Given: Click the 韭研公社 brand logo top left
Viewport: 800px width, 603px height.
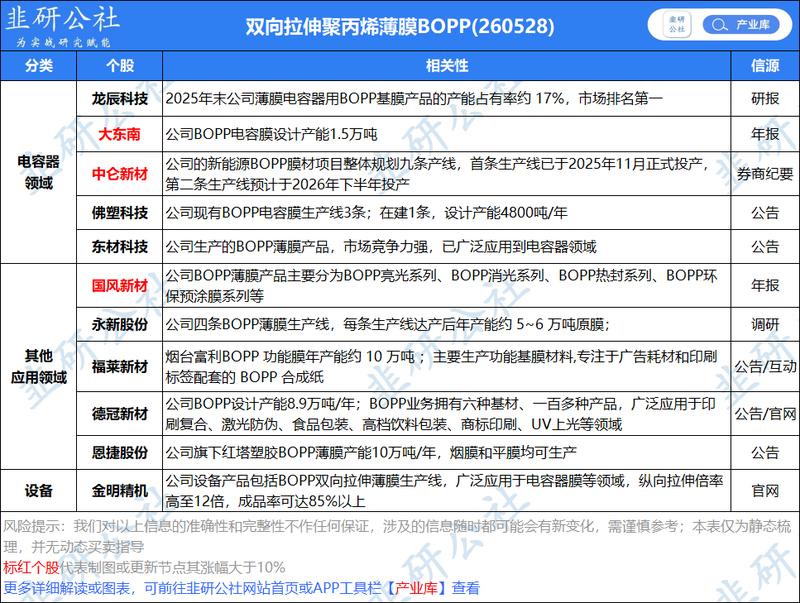Looking at the screenshot, I should coord(62,26).
